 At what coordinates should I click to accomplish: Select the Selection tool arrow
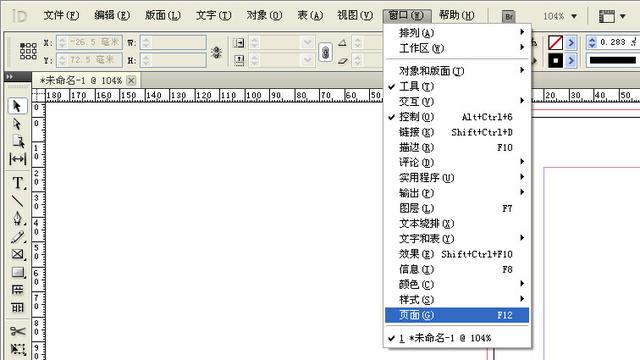click(x=17, y=106)
